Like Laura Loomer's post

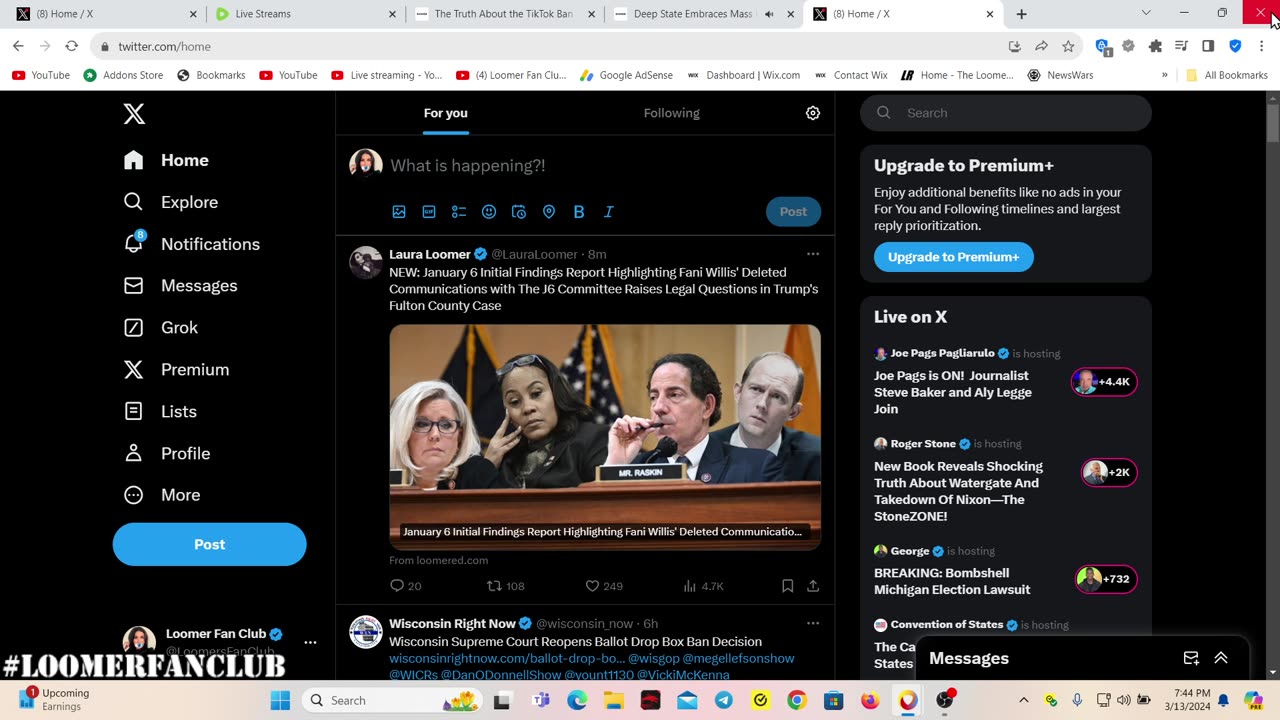[x=604, y=586]
